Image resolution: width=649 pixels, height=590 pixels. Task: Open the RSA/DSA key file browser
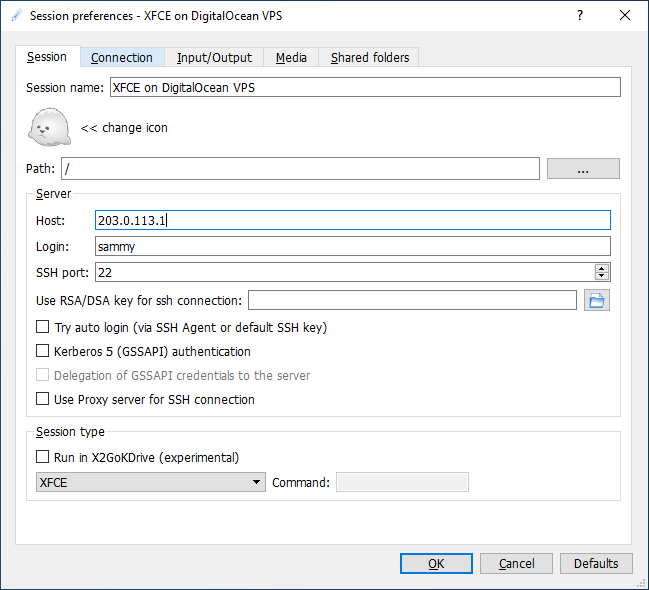[x=596, y=300]
